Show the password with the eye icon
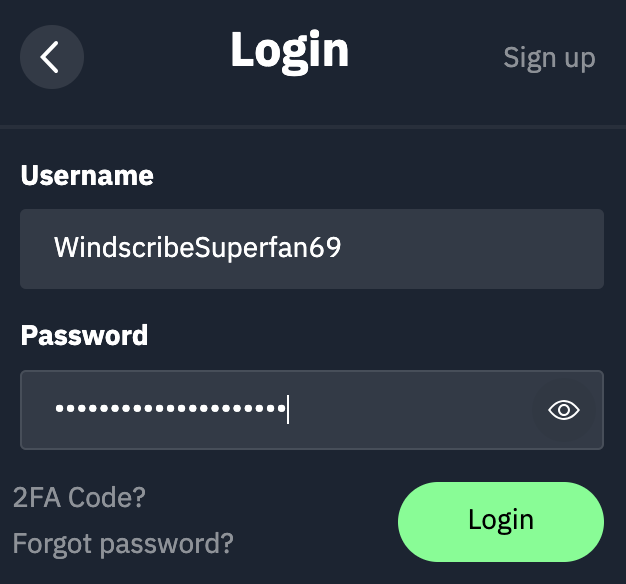 (564, 410)
